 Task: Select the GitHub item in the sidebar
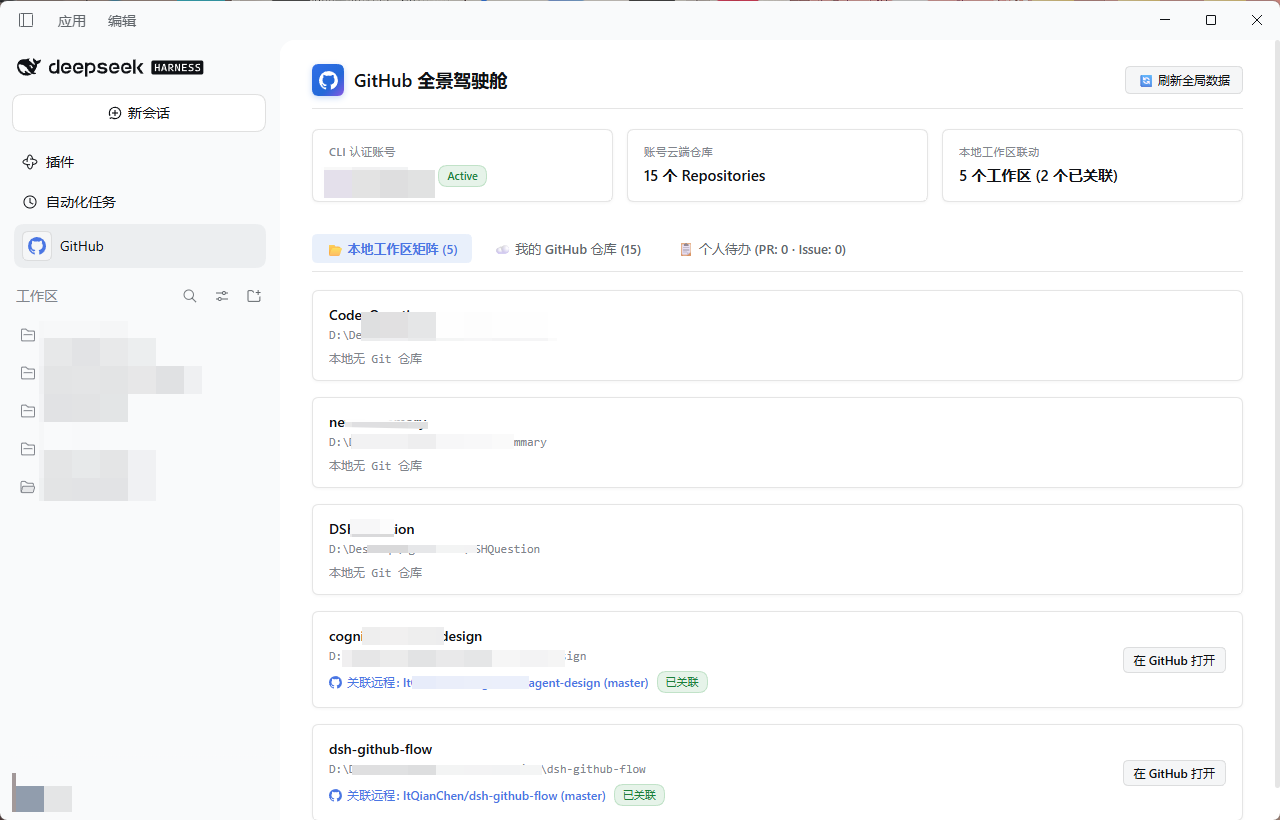(x=140, y=246)
